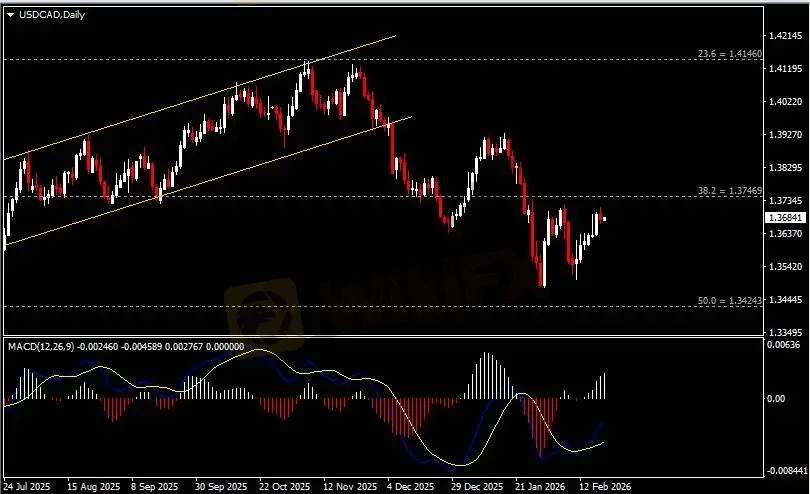This screenshot has width=810, height=494.
Task: Click the 24 Jul 2025 date label
Action: tap(27, 486)
